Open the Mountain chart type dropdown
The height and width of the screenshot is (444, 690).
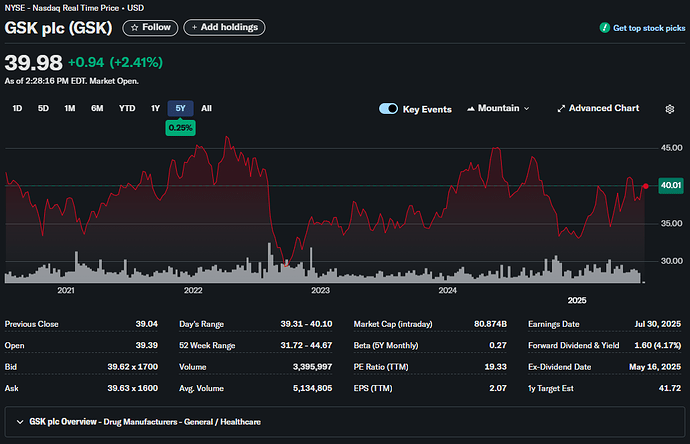pos(498,108)
